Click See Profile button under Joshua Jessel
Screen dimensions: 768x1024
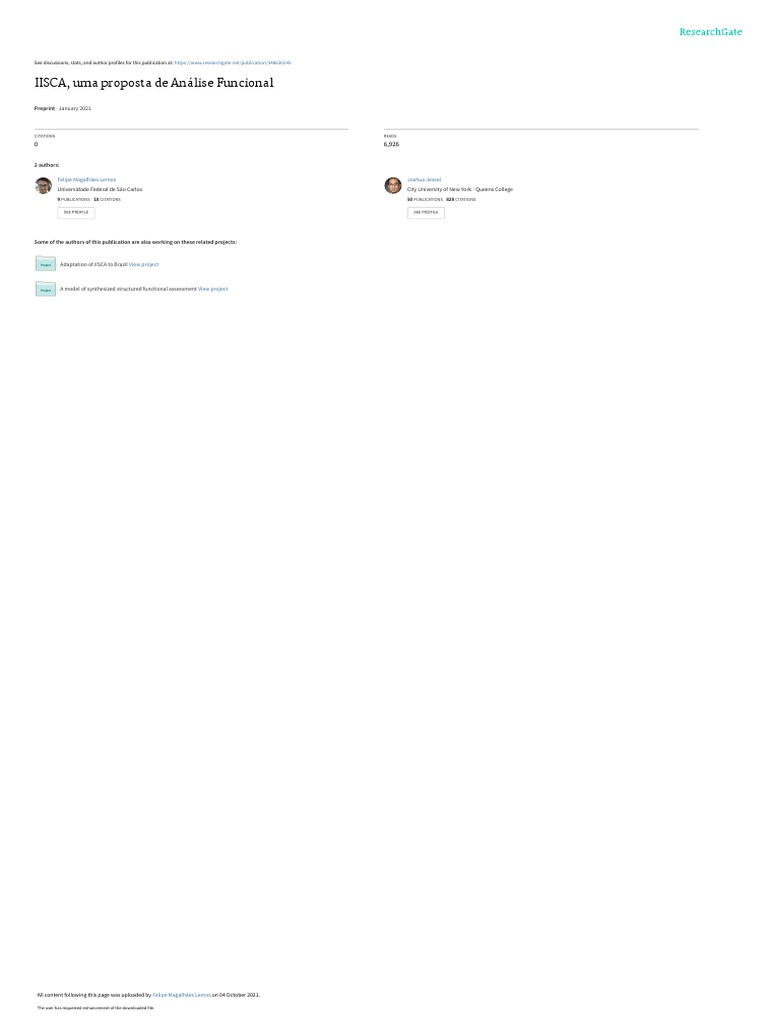click(426, 212)
